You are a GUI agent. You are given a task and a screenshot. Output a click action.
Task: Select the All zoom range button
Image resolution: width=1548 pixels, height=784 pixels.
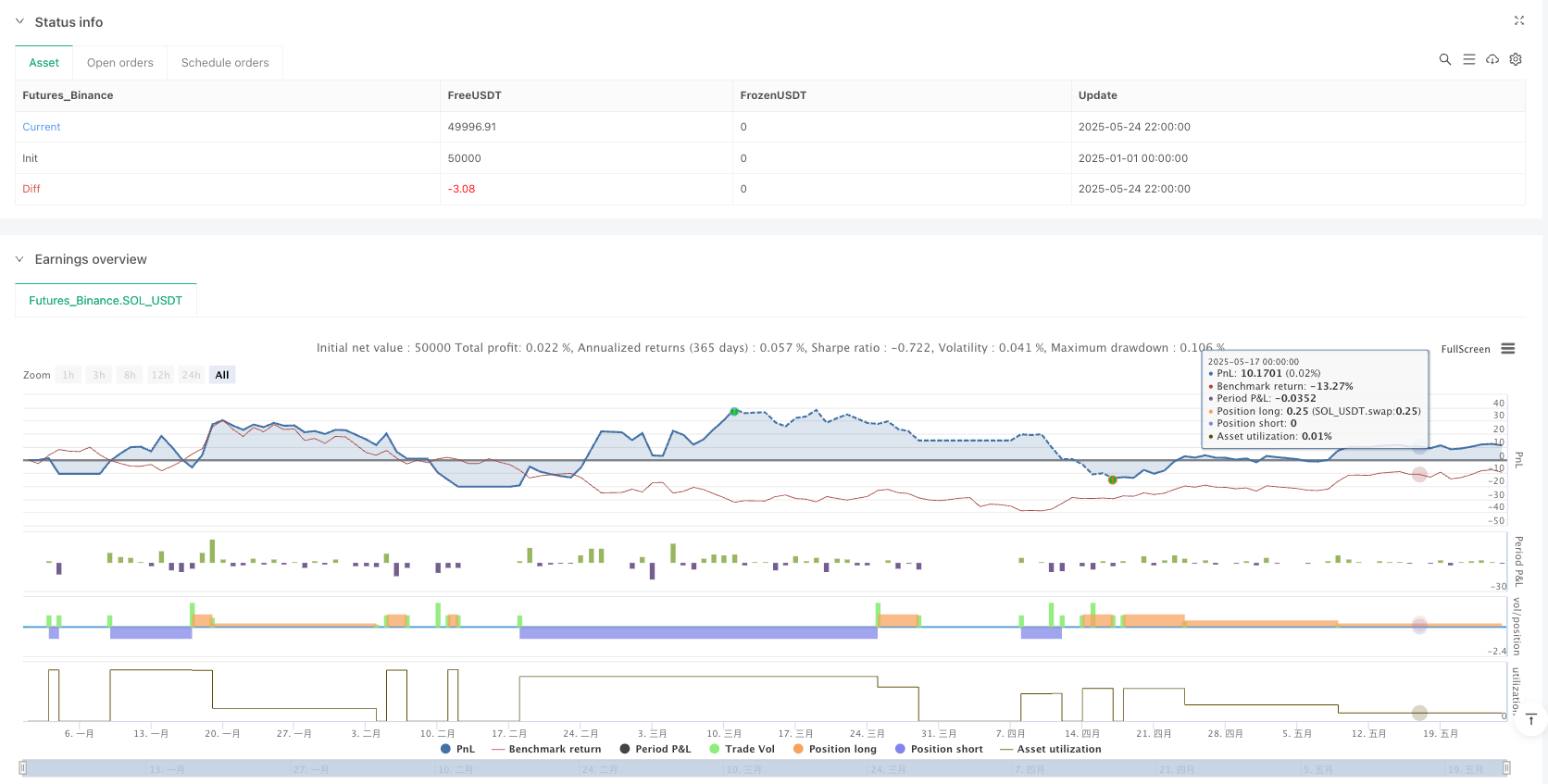tap(222, 375)
